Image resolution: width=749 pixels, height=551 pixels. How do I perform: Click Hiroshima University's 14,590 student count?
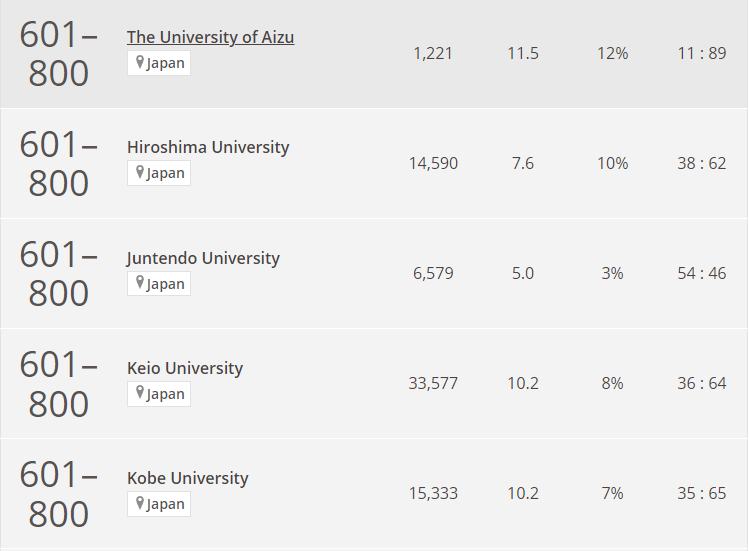click(x=433, y=163)
